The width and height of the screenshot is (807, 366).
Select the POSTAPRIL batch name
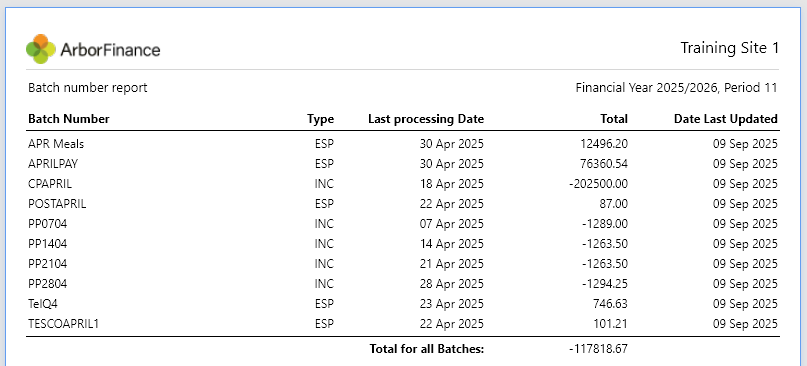click(x=57, y=204)
